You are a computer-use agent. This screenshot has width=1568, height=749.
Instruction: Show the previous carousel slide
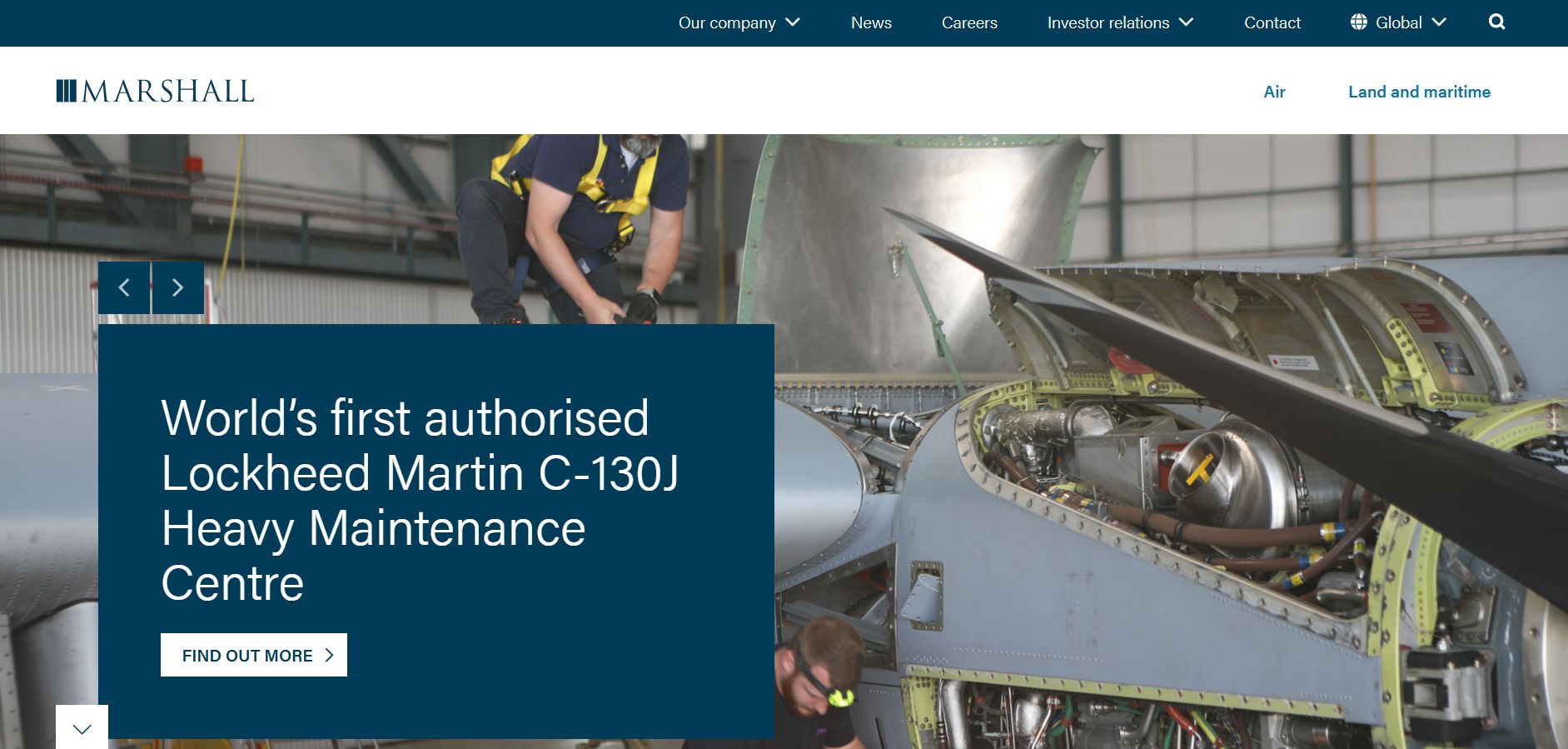click(x=124, y=288)
